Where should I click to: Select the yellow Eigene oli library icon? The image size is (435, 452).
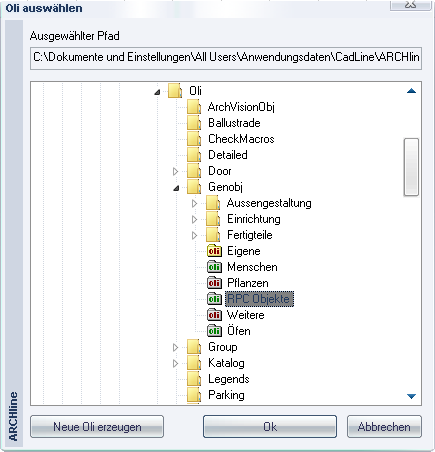214,251
